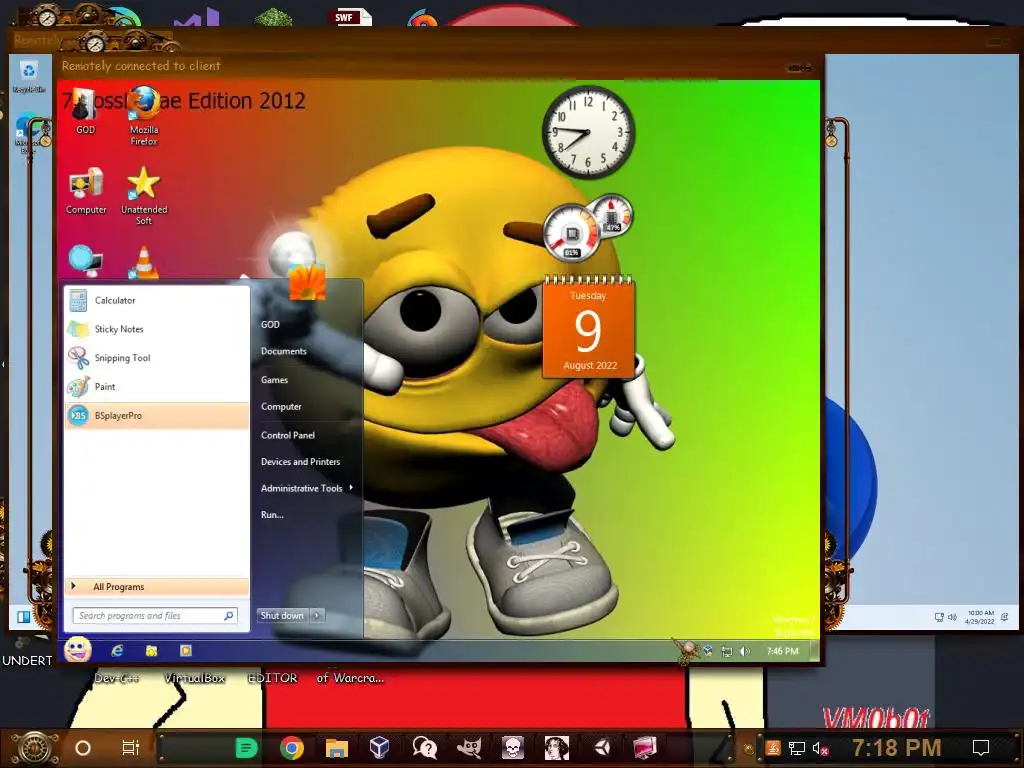Open Calculator from the Start menu
Screen dimensions: 1024x768
coord(157,300)
